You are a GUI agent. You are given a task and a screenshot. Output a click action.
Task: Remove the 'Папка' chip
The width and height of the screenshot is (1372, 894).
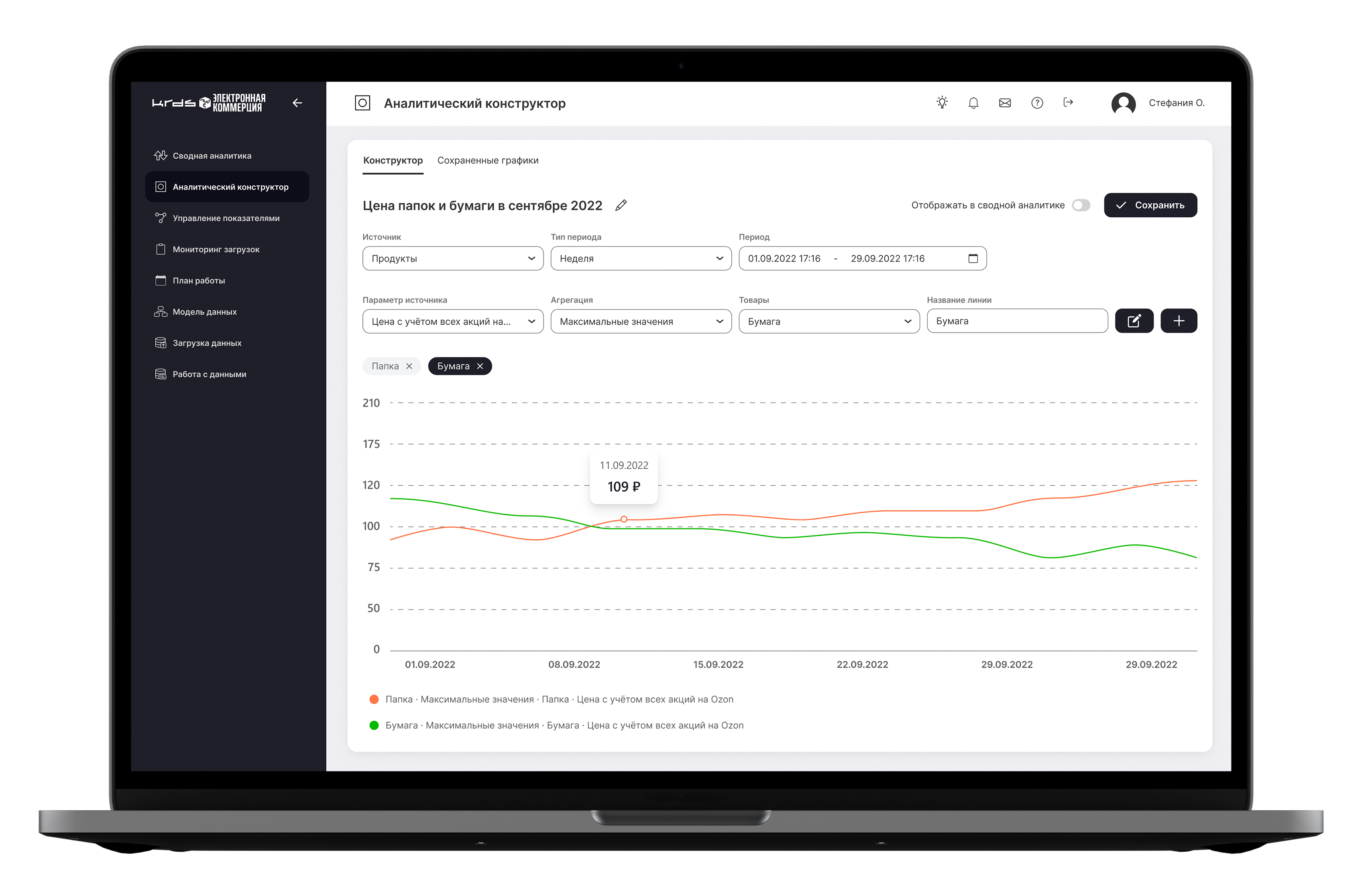point(409,366)
